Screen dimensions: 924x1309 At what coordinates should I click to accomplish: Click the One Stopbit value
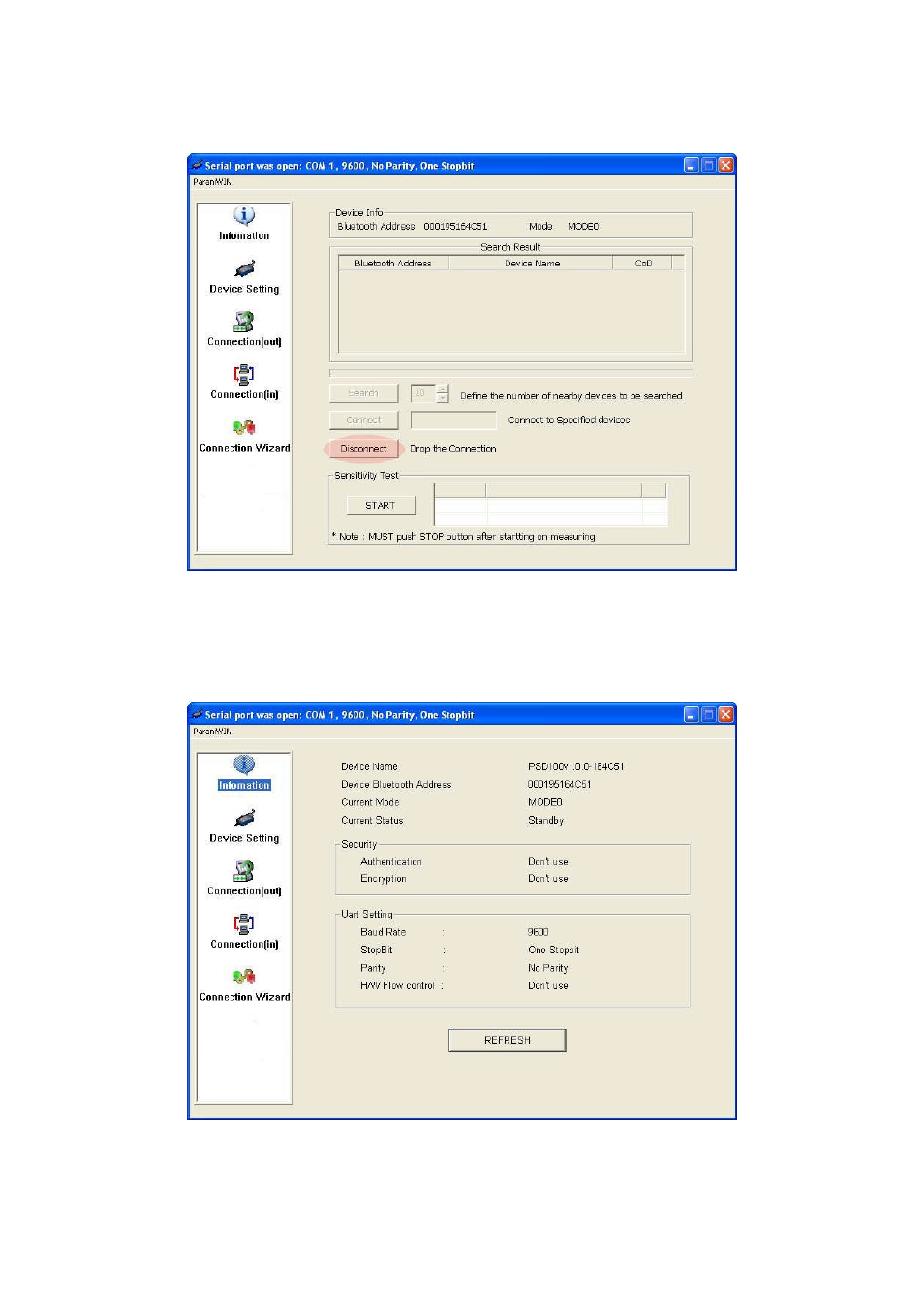[554, 951]
